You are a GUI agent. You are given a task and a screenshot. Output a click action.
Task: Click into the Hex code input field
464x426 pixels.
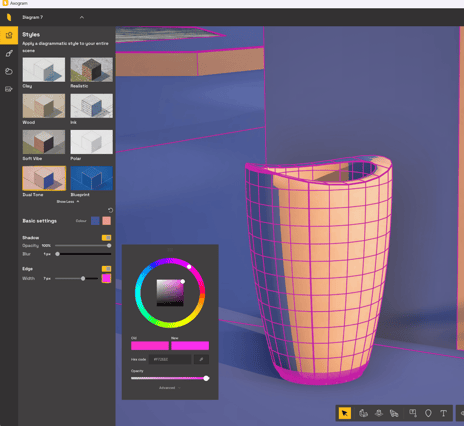click(170, 359)
